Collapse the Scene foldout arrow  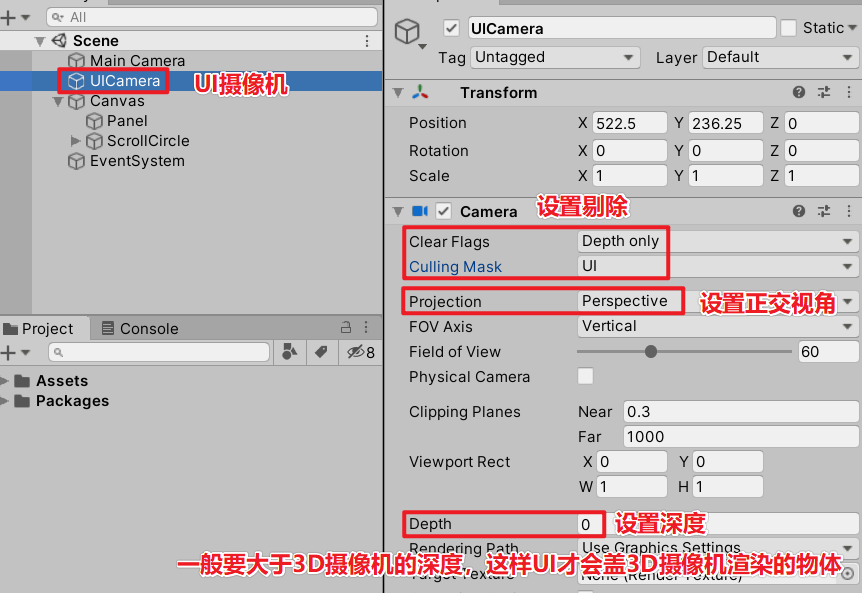40,41
